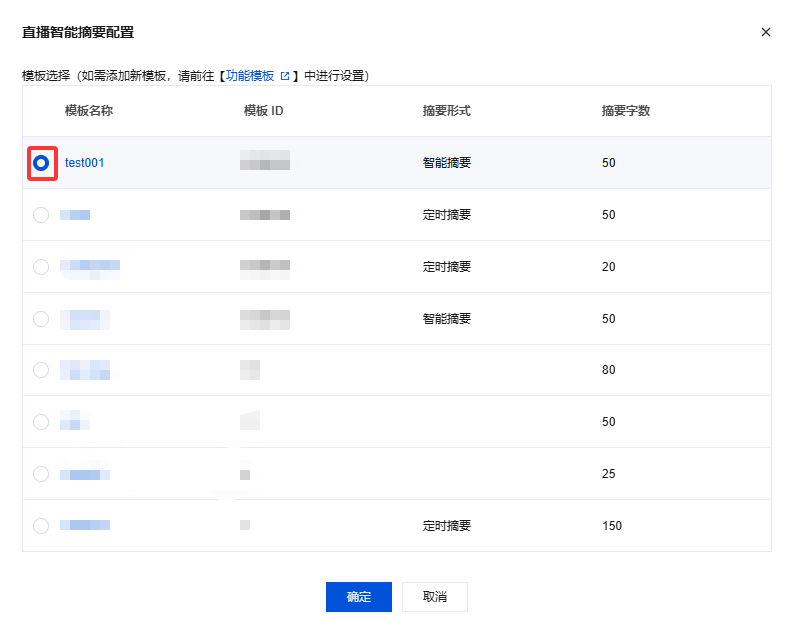The width and height of the screenshot is (793, 634).
Task: Click the 摘要形式 column header
Action: 446,111
